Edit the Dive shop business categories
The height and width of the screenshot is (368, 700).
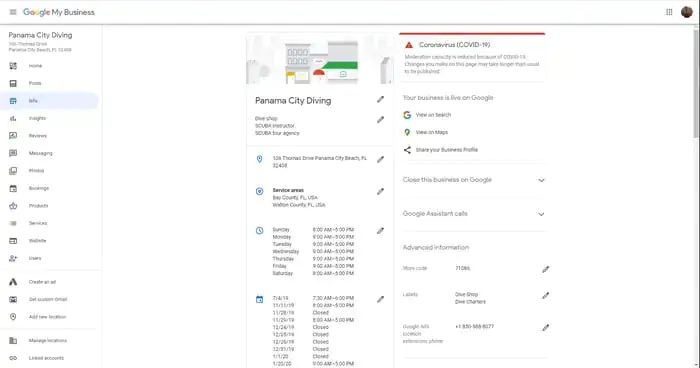tap(380, 120)
